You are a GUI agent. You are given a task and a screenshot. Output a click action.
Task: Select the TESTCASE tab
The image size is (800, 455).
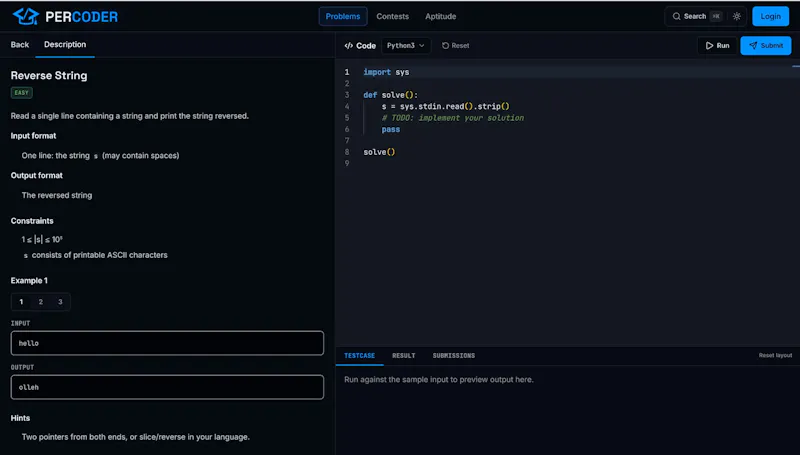[x=359, y=356]
